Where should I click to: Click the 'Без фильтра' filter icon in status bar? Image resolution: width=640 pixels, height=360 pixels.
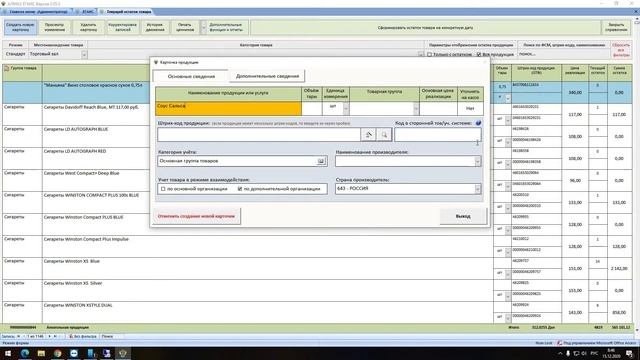71,336
